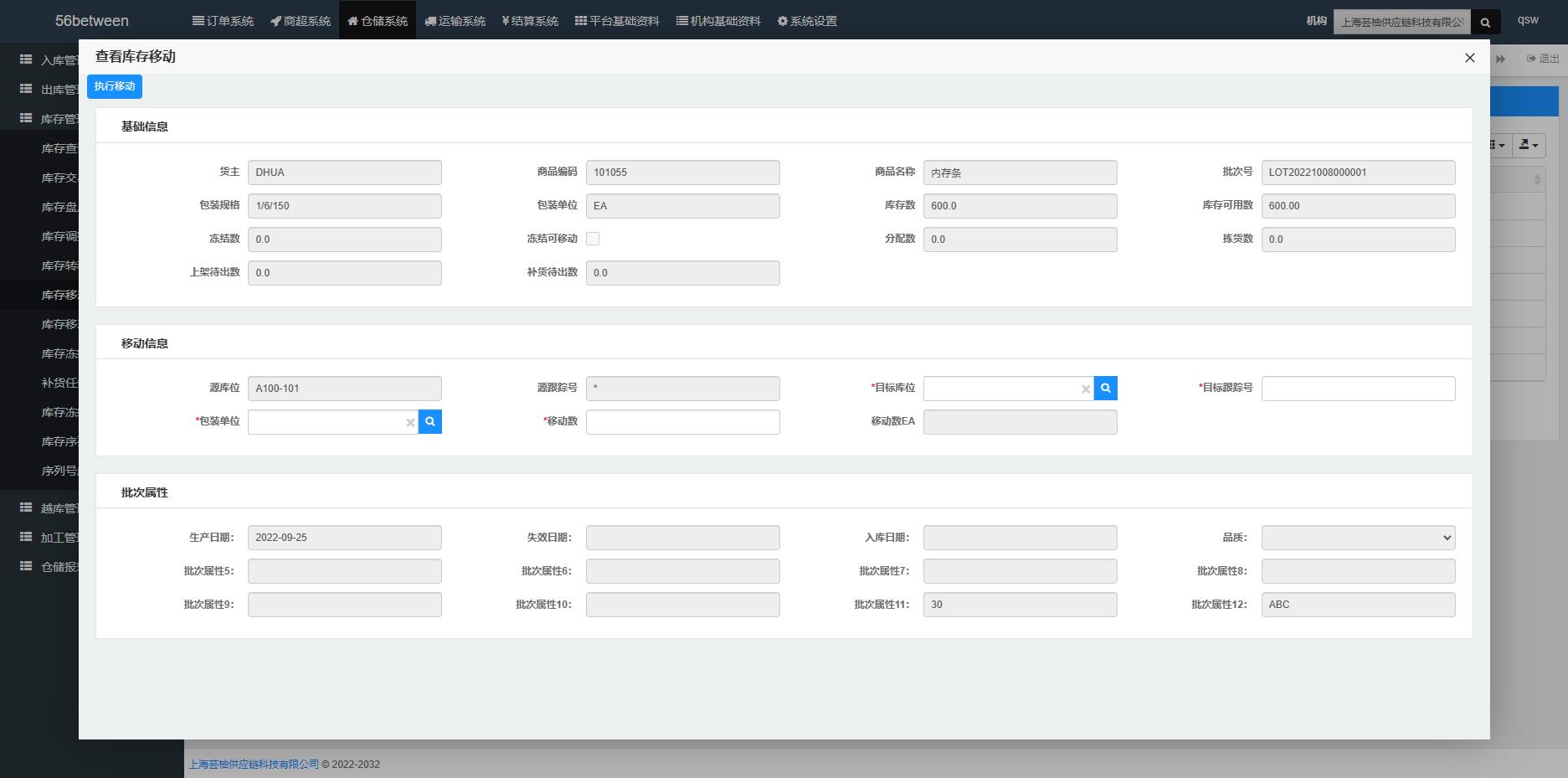Click the 机构 name input in header
Screen dimensions: 1568x778
1402,23
